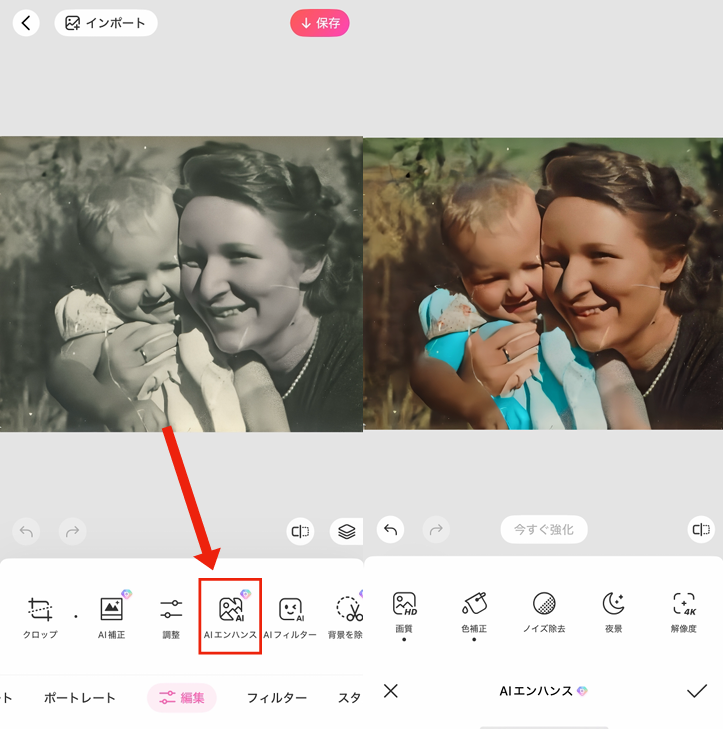
Task: Select the クロップ crop tool
Action: tap(40, 615)
